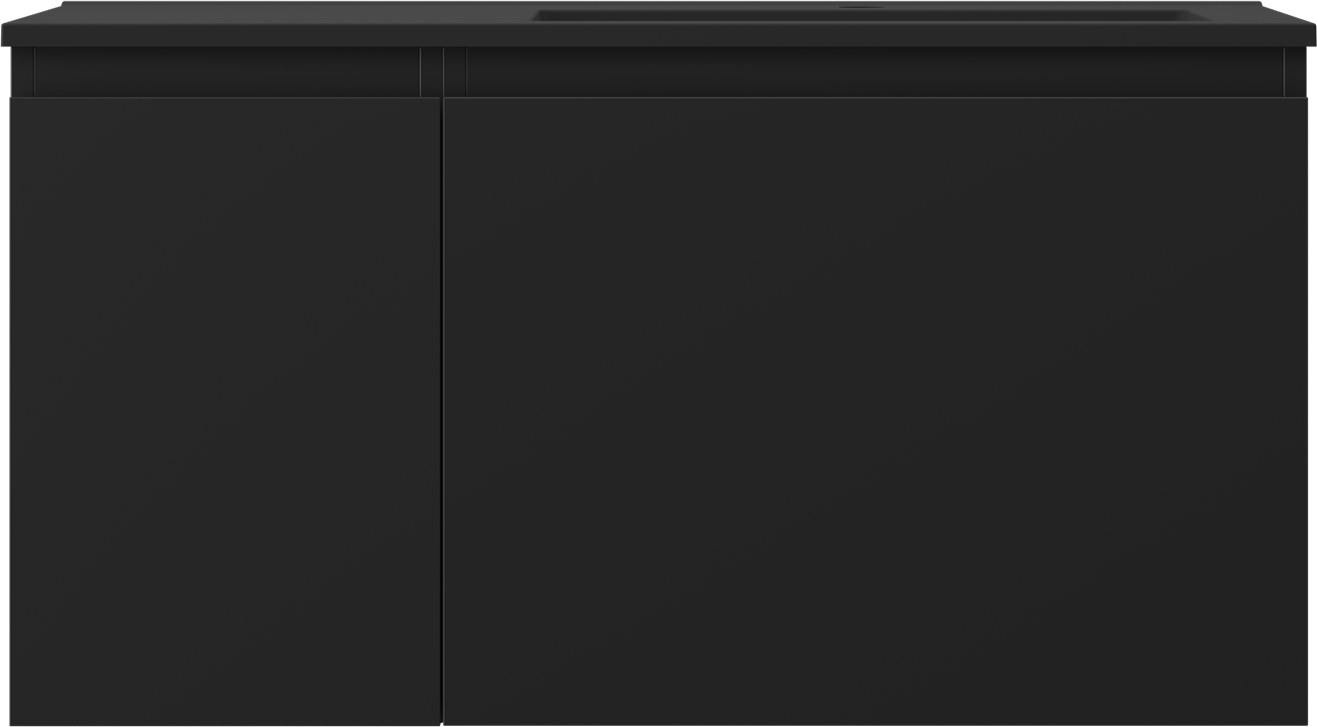Screen dimensions: 1317x727
Task: Click the front rim of the sink basin
Action: pyautogui.click(x=862, y=21)
